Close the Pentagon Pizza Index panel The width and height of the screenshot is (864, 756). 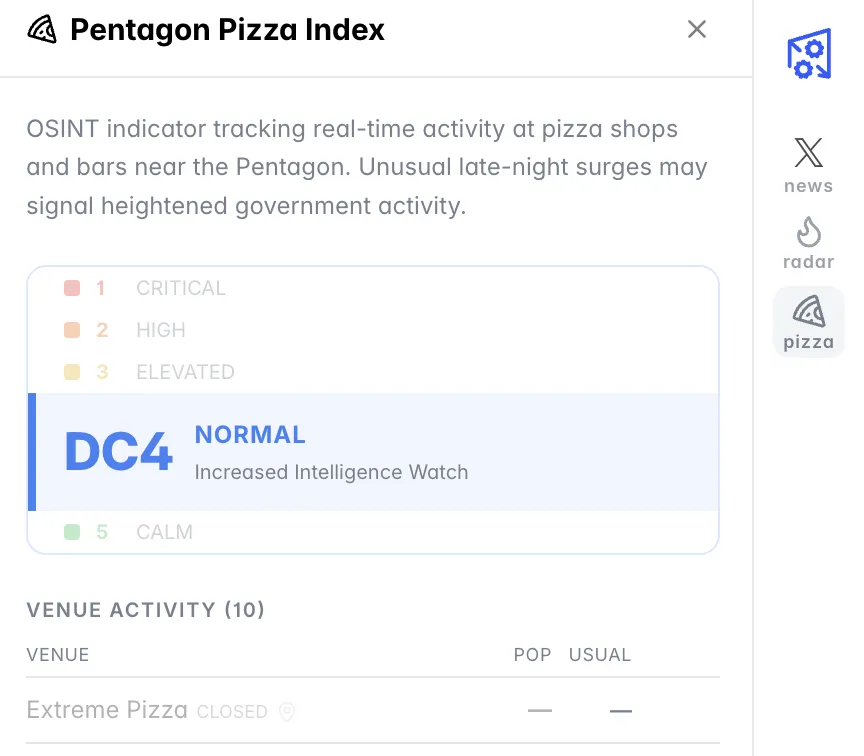coord(697,29)
